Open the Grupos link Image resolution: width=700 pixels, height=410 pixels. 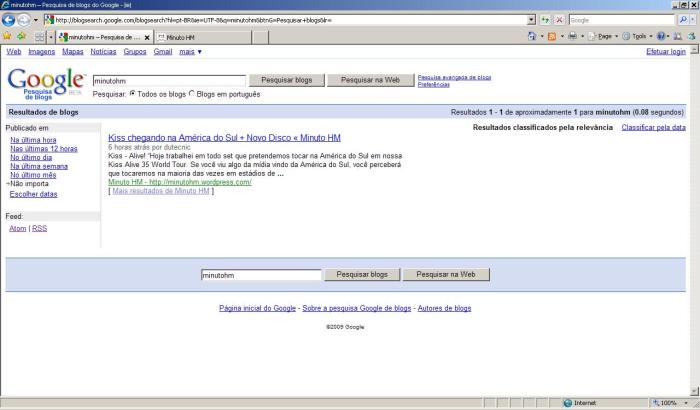pyautogui.click(x=135, y=51)
